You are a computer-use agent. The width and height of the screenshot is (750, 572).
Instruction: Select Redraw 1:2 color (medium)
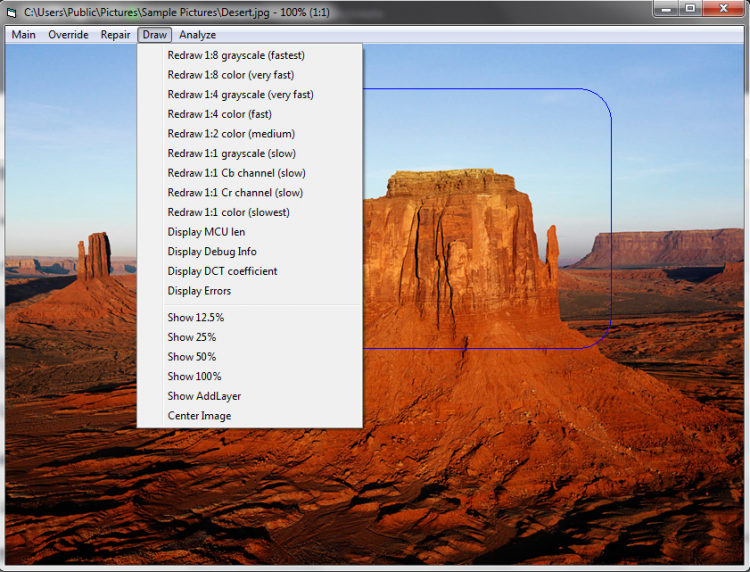[249, 134]
